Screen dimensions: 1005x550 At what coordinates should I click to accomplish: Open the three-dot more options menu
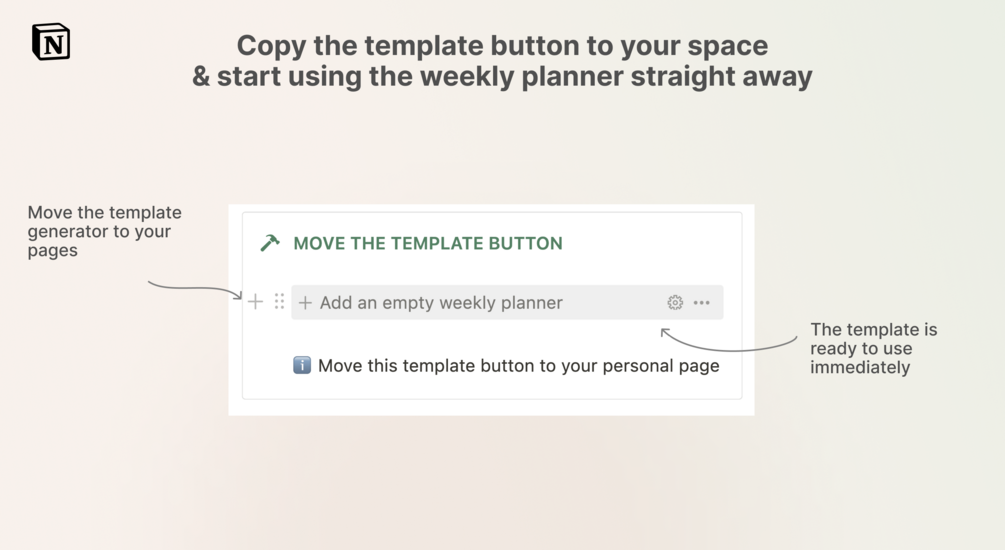702,302
